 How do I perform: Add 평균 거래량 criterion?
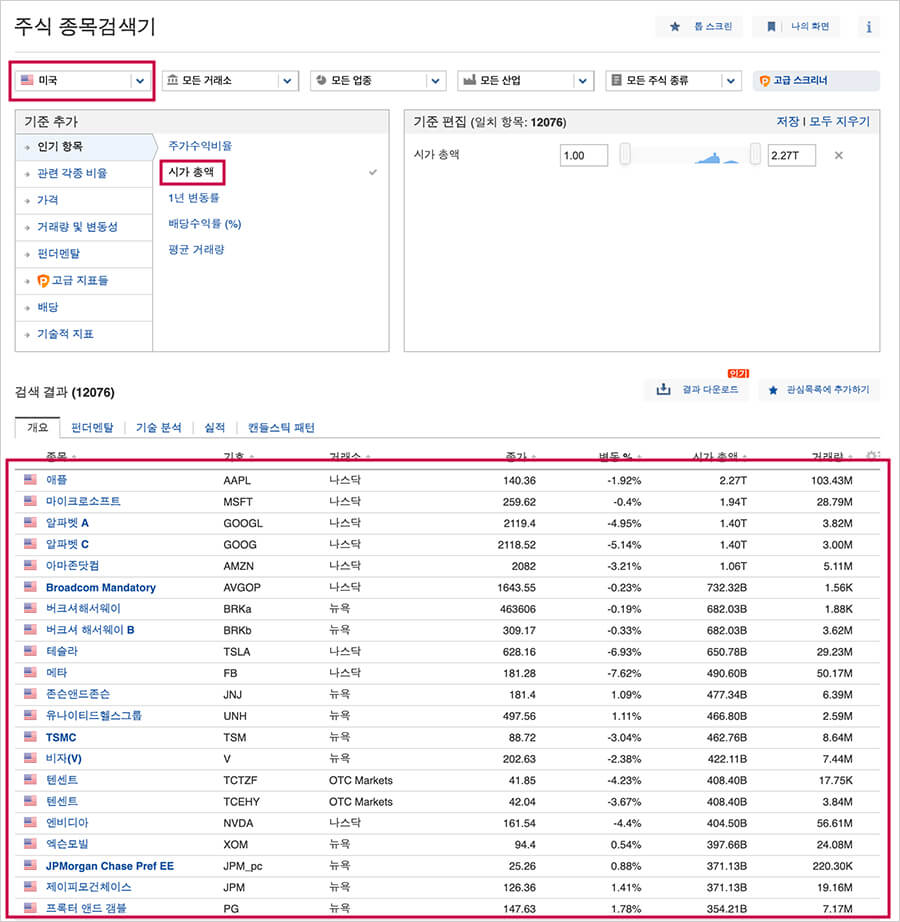196,249
